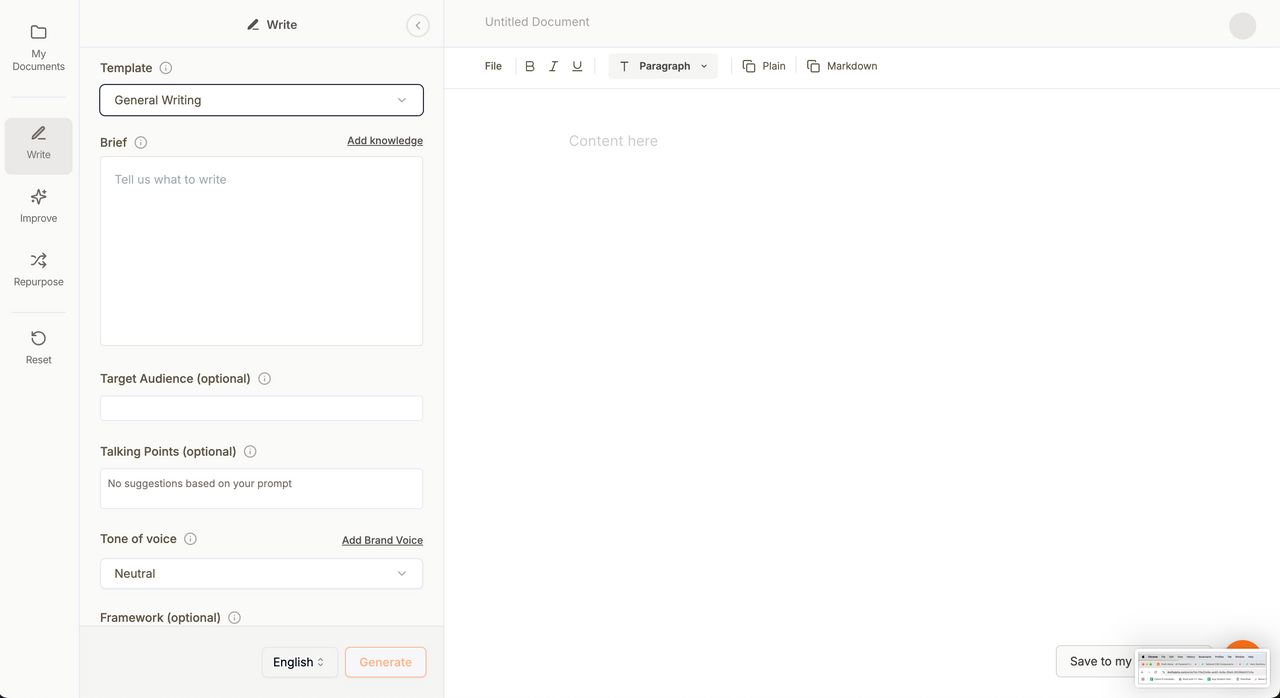Screen dimensions: 1280x698
Task: Click the Target Audience input field
Action: coord(261,408)
